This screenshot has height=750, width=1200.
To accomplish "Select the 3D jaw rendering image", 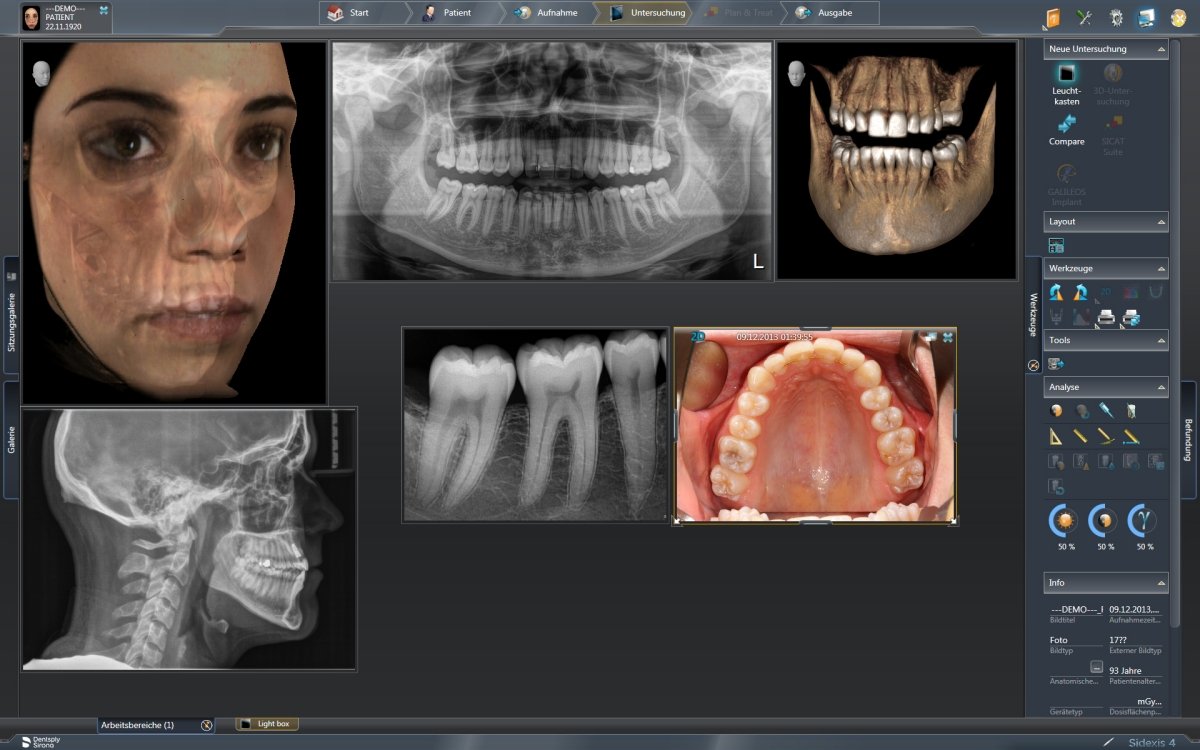I will [x=896, y=160].
